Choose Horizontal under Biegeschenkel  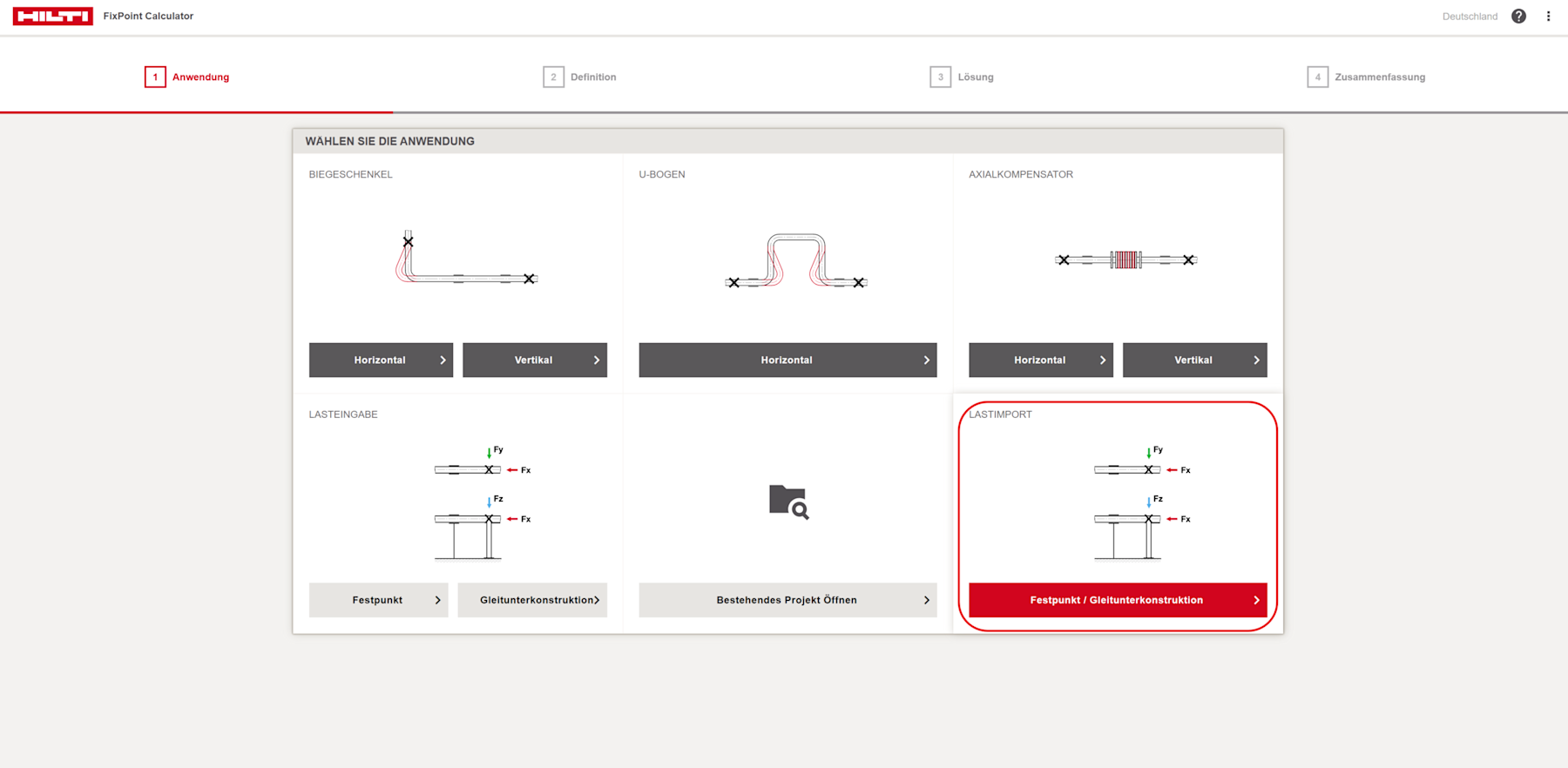click(x=381, y=360)
